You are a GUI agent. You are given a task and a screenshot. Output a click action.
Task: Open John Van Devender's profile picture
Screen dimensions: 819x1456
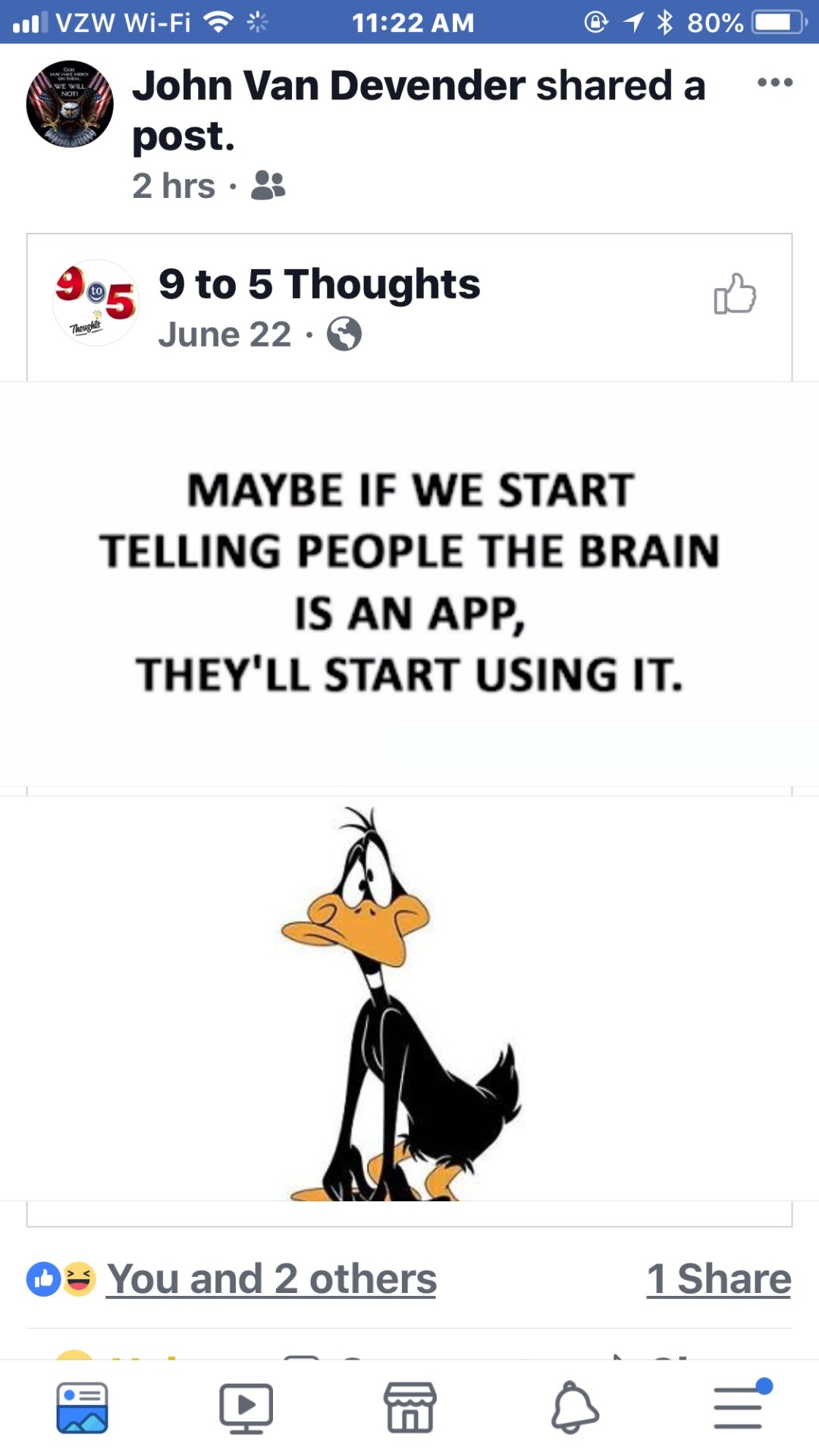coord(70,104)
